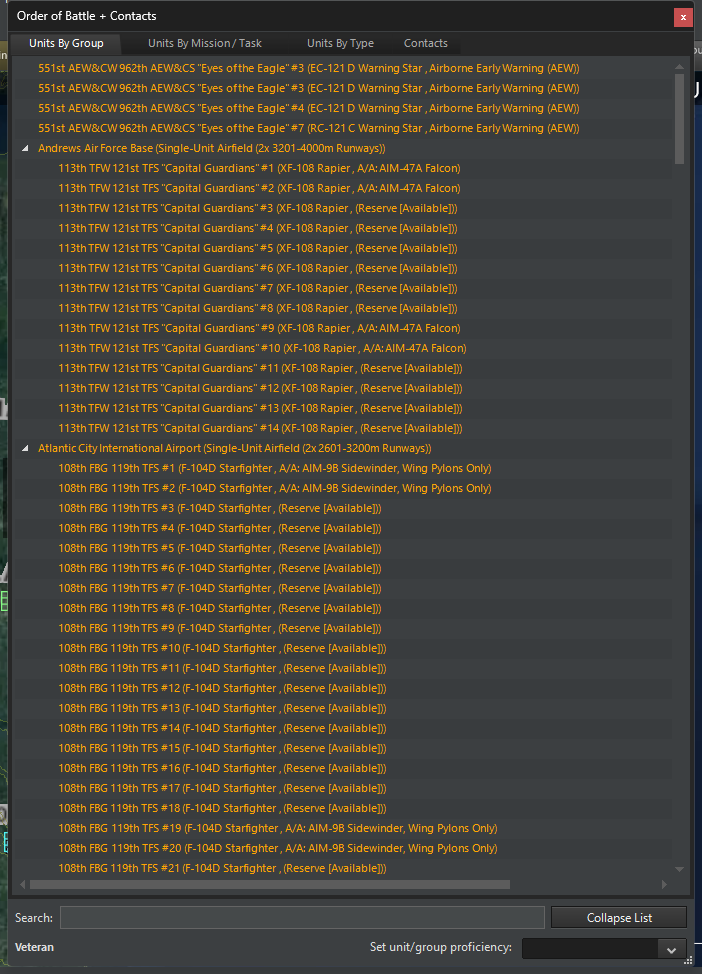The height and width of the screenshot is (974, 702).
Task: Select Capital Guardians #3 reserve unit
Action: click(258, 208)
